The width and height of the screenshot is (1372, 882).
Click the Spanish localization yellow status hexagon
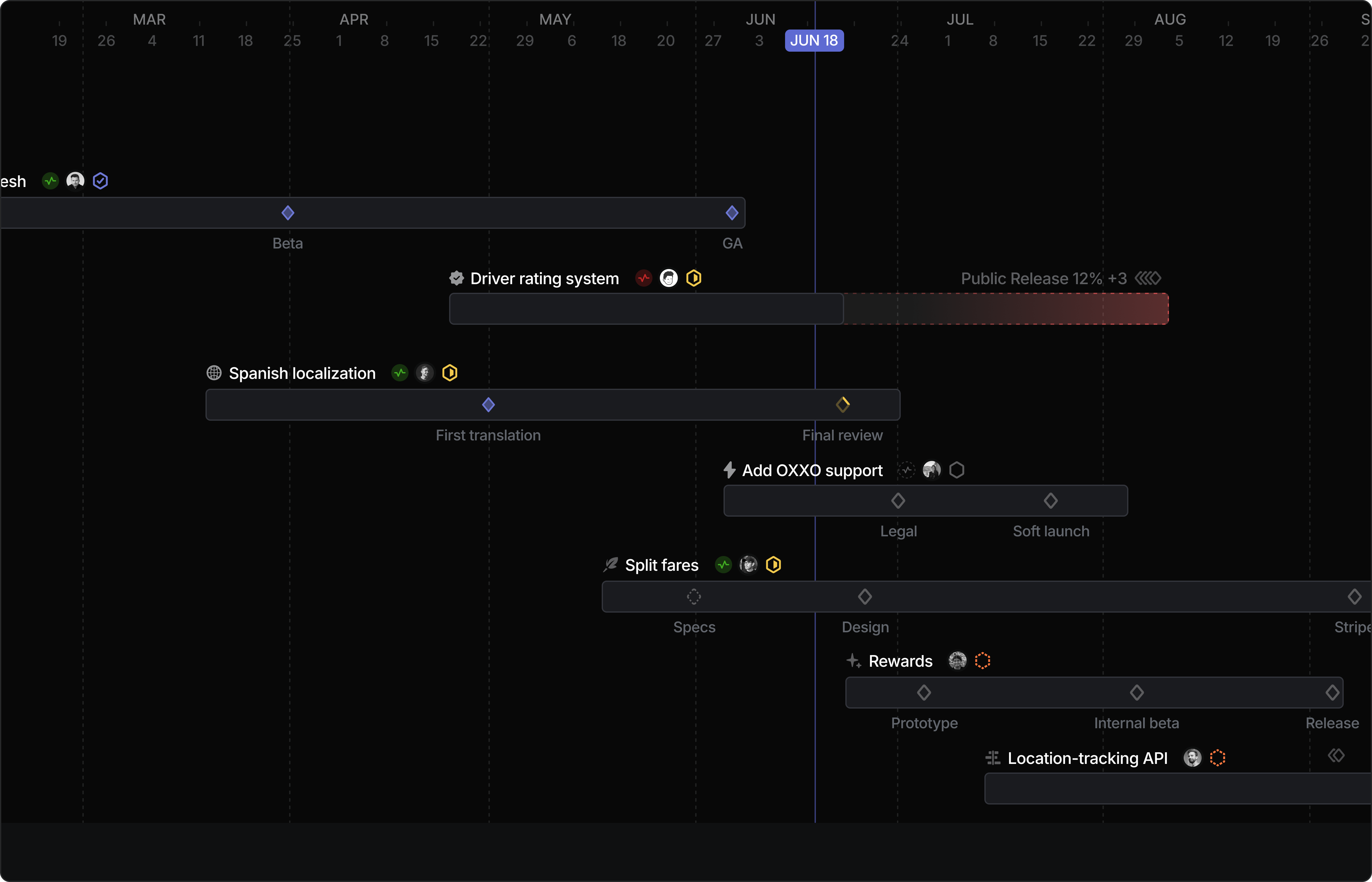coord(450,373)
